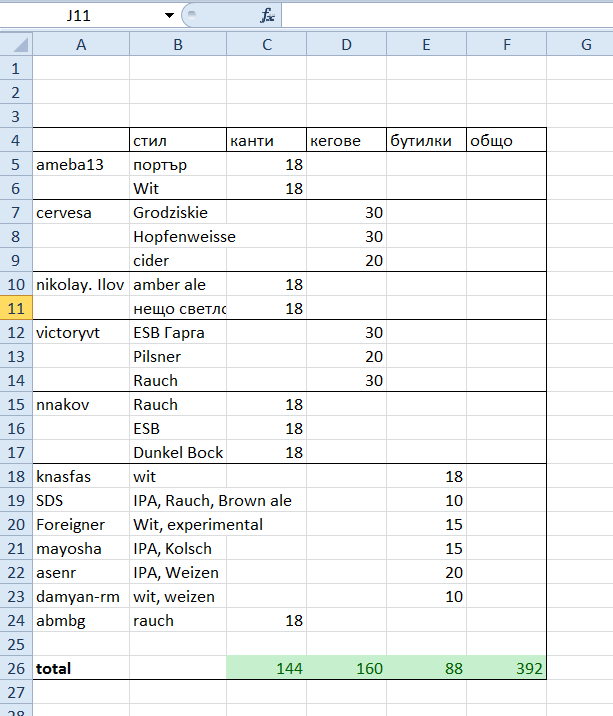Select row 26 header

click(16, 668)
